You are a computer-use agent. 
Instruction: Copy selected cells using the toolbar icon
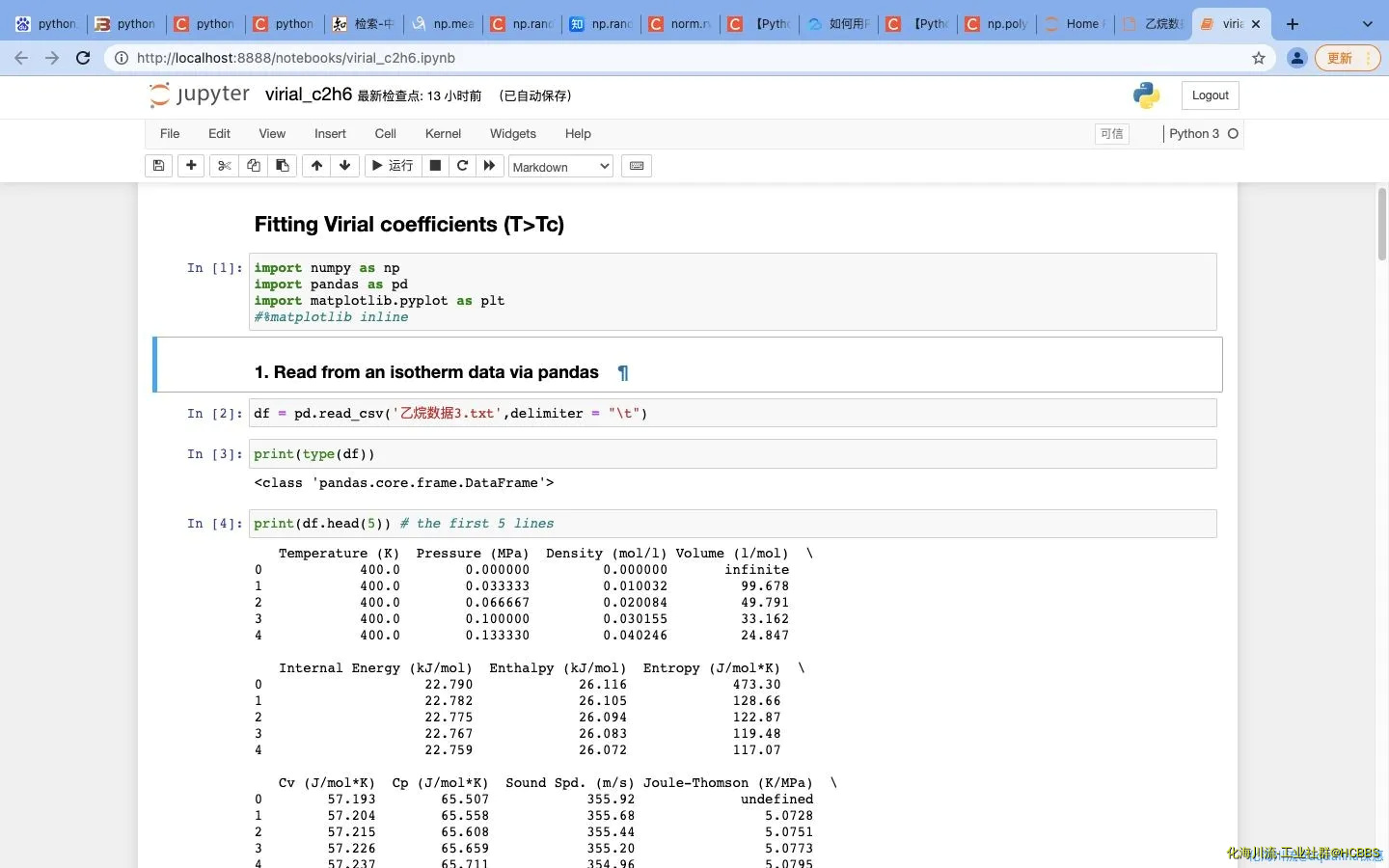(x=254, y=166)
